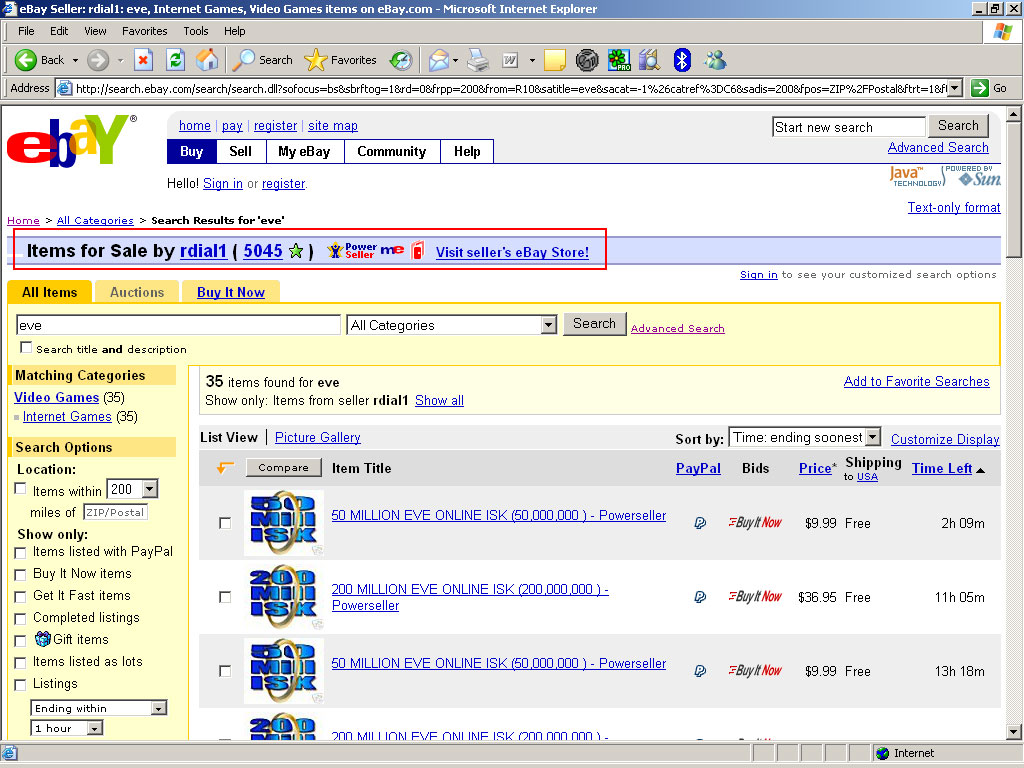The height and width of the screenshot is (768, 1024).
Task: Open 'Visit seller's eBay Store!' link
Action: [x=512, y=252]
